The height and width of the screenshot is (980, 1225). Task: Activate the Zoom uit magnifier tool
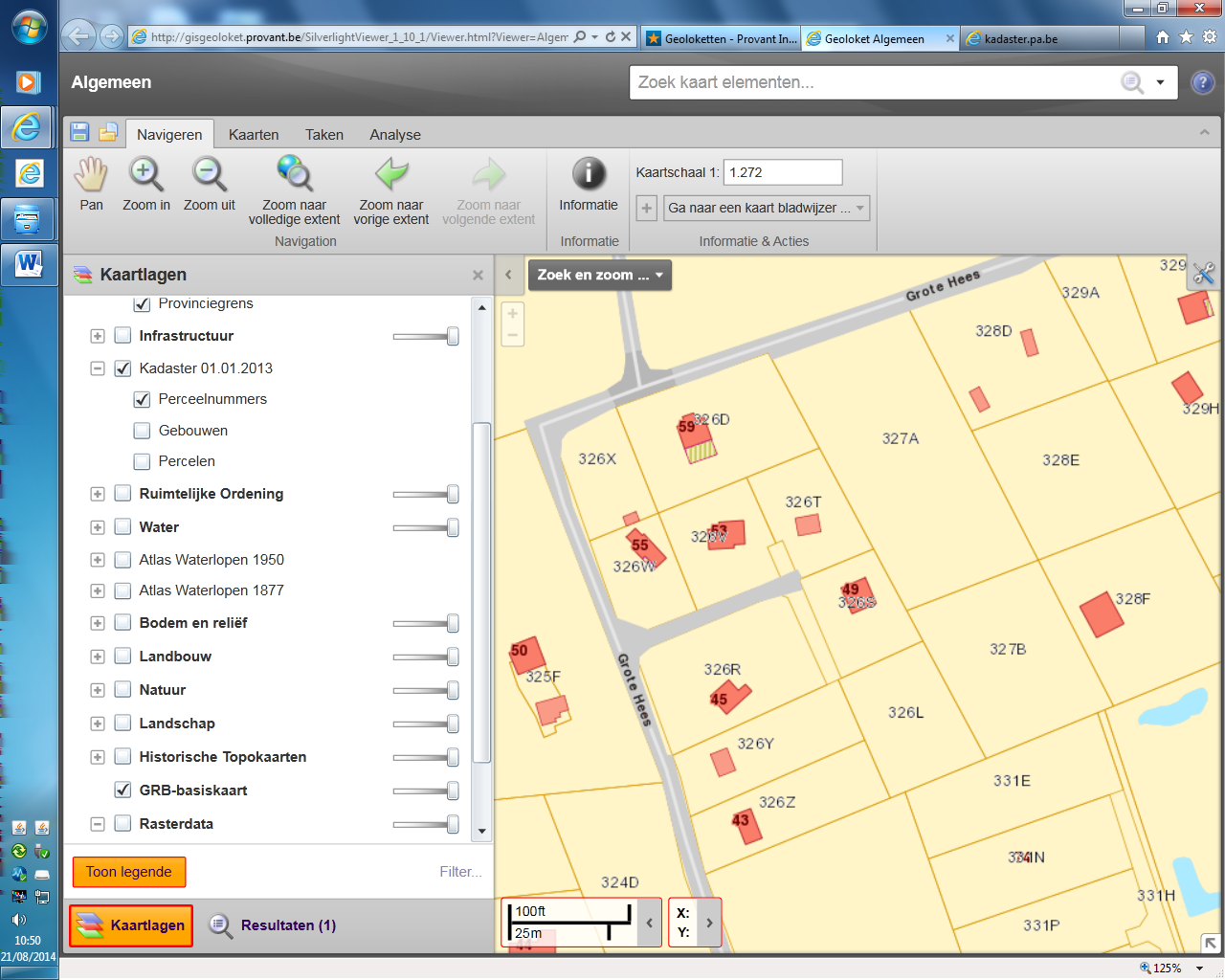[209, 184]
